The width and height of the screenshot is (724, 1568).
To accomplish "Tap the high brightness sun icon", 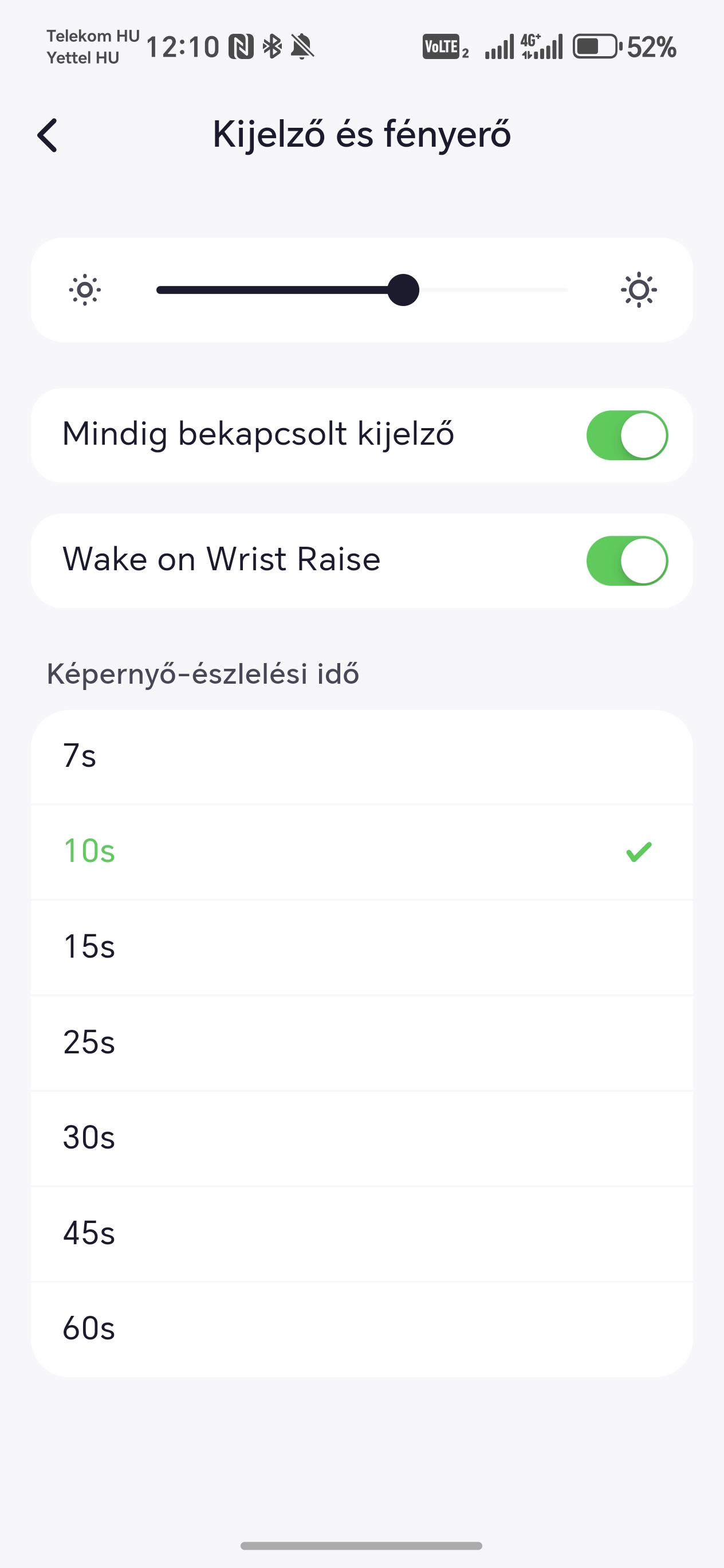I will pos(639,290).
